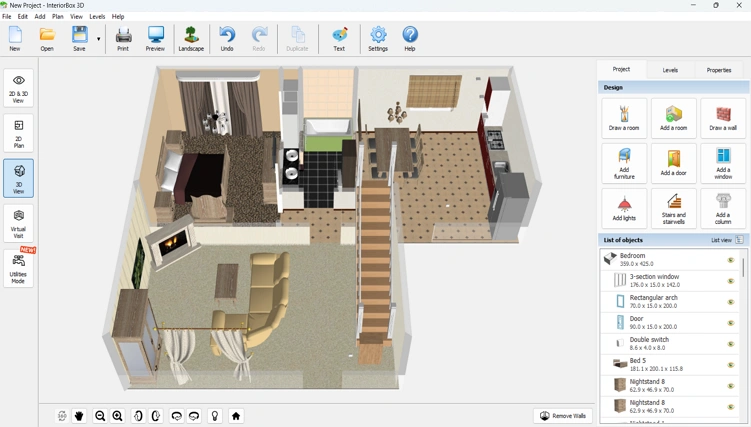Image resolution: width=751 pixels, height=427 pixels.
Task: Click the Remove Walls button
Action: click(563, 416)
